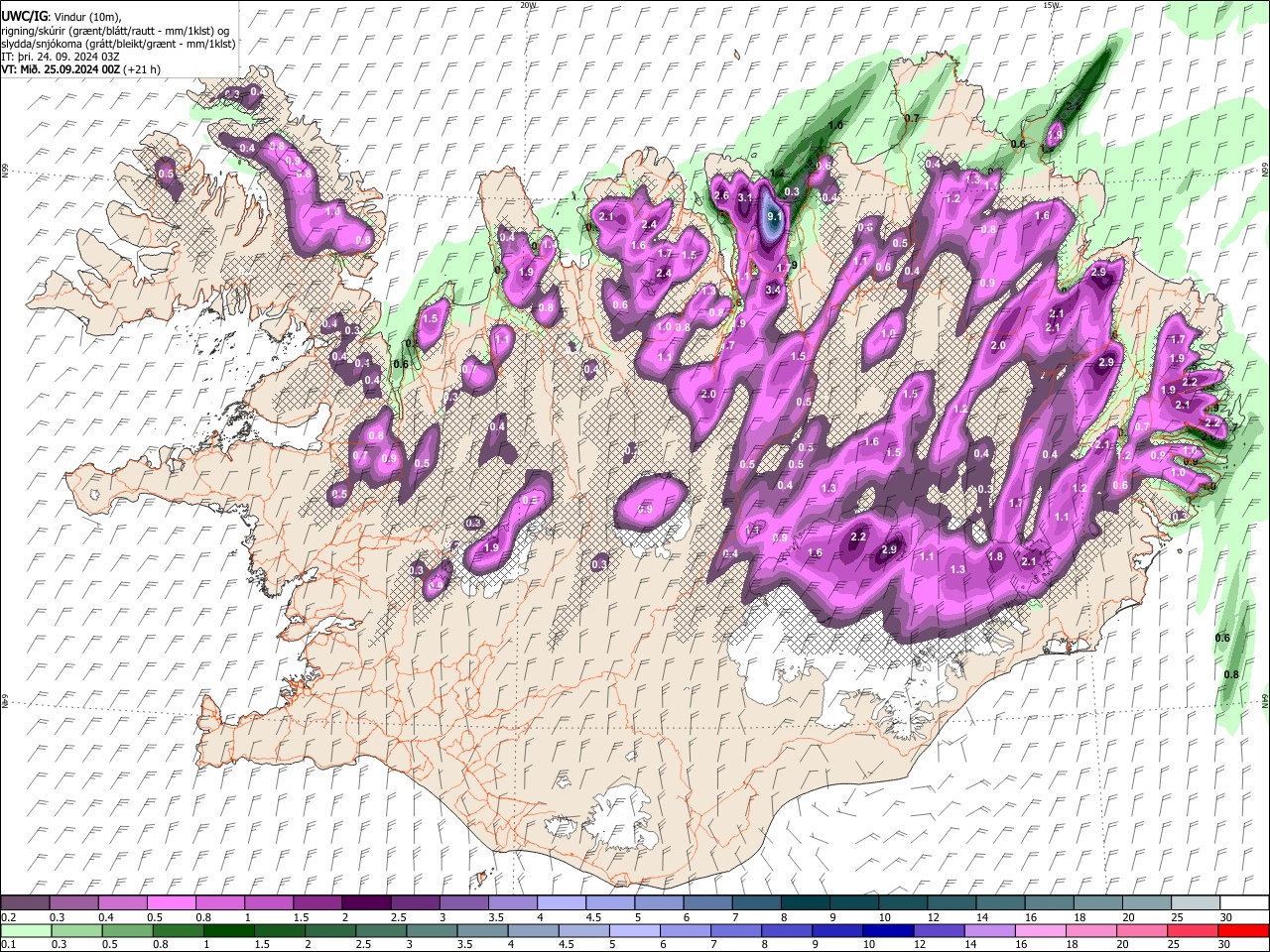Click the 'IT: þri. 24. 09. 2024 03Z' initial time line
1270x952 pixels.
(58, 57)
